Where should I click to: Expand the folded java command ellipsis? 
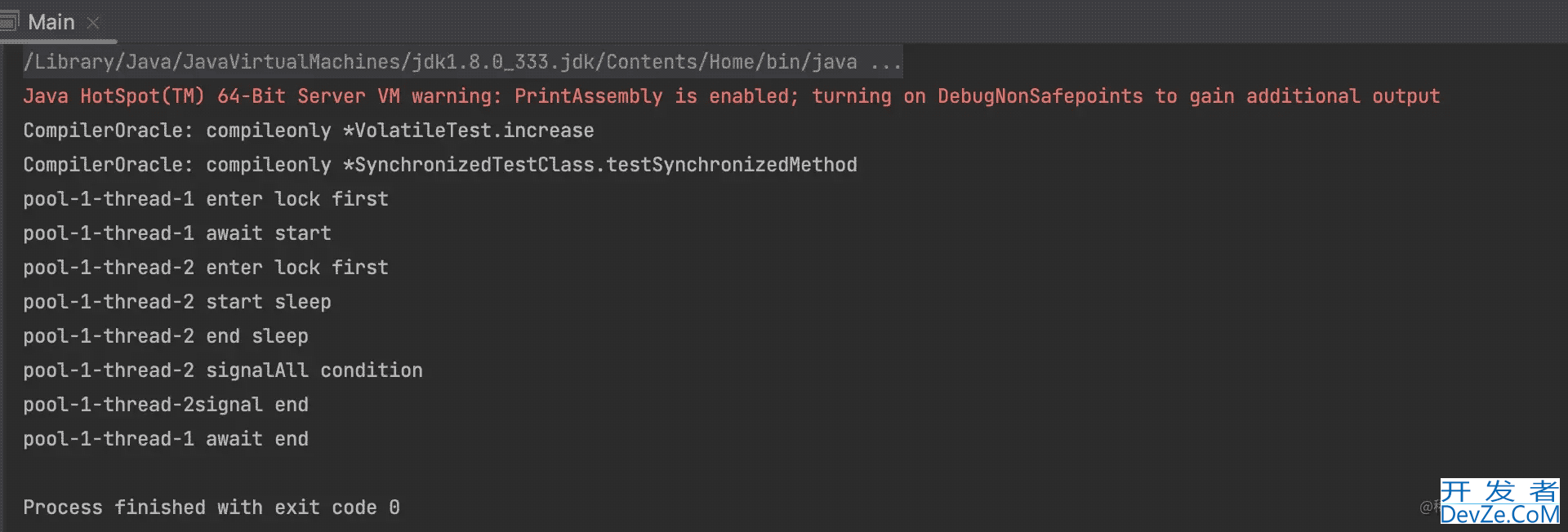pyautogui.click(x=886, y=62)
